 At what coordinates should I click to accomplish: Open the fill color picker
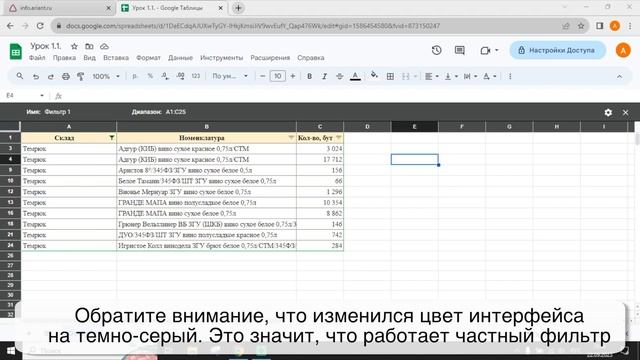[x=374, y=76]
